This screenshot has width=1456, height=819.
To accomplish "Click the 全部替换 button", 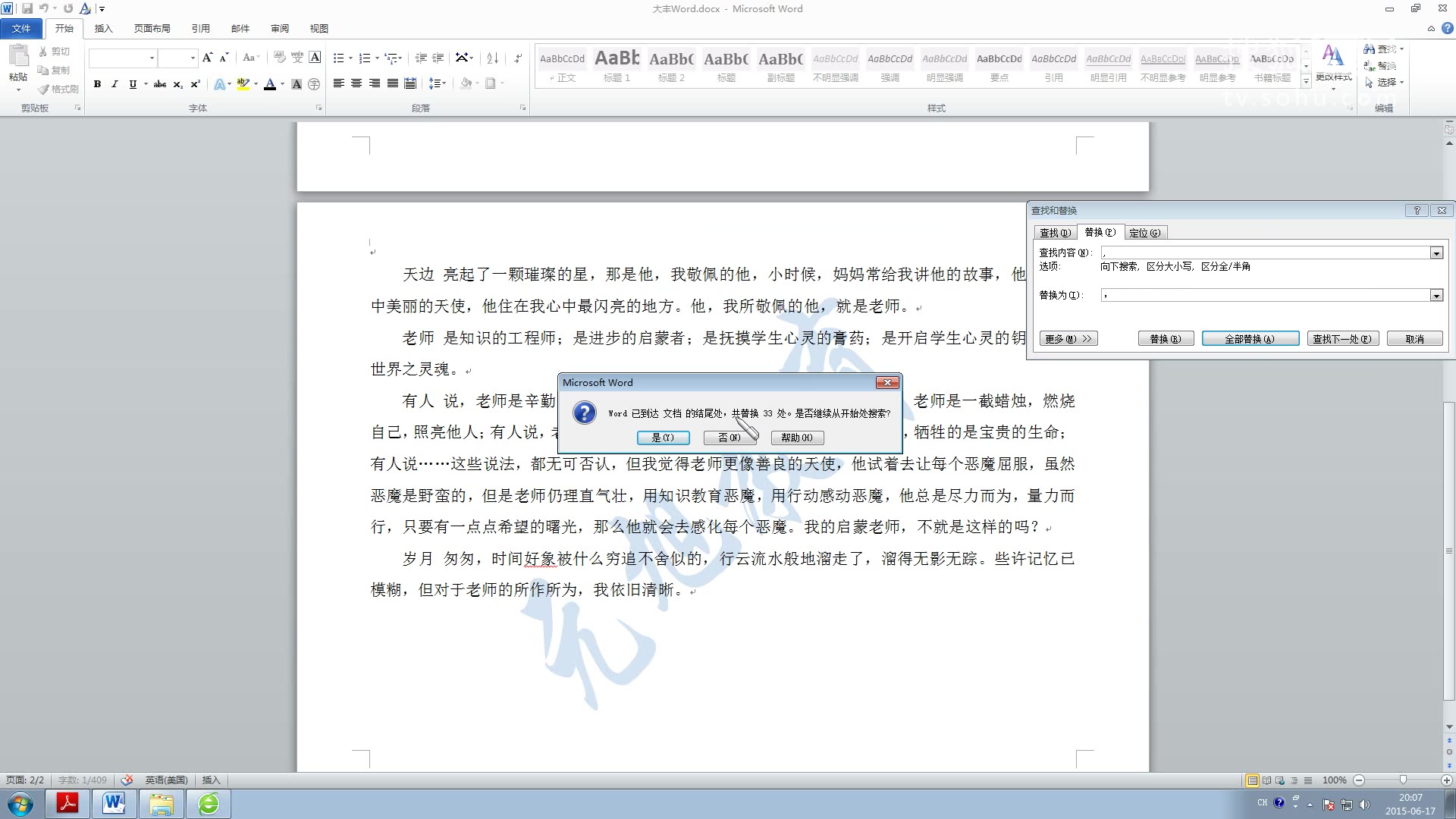I will click(1250, 338).
